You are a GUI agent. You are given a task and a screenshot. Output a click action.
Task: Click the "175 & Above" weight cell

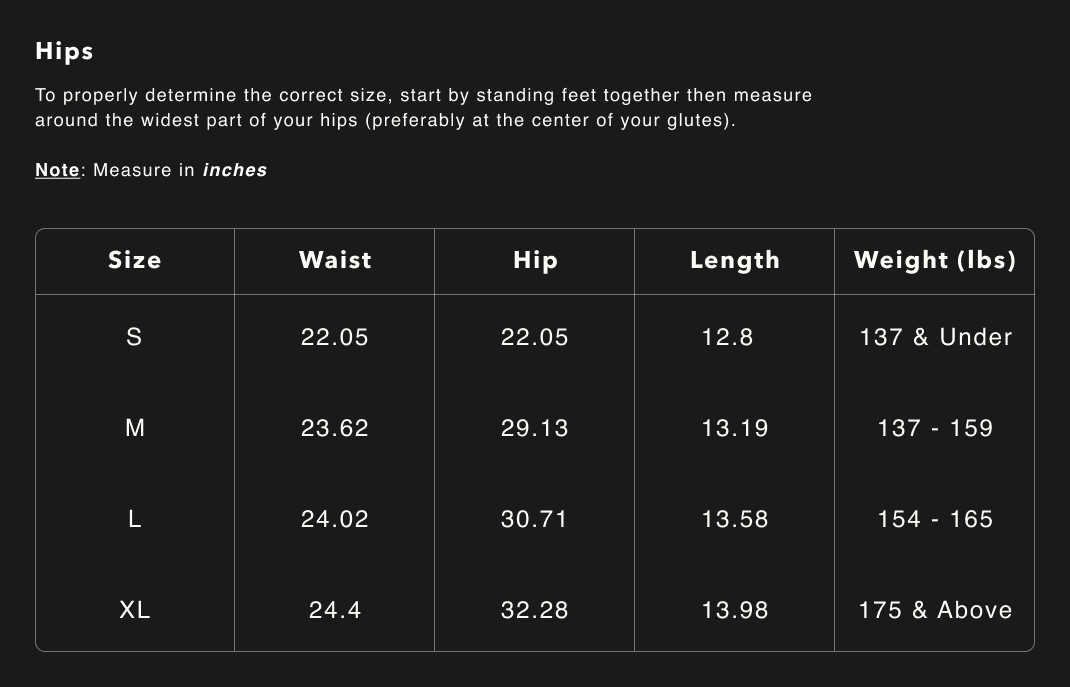(935, 610)
